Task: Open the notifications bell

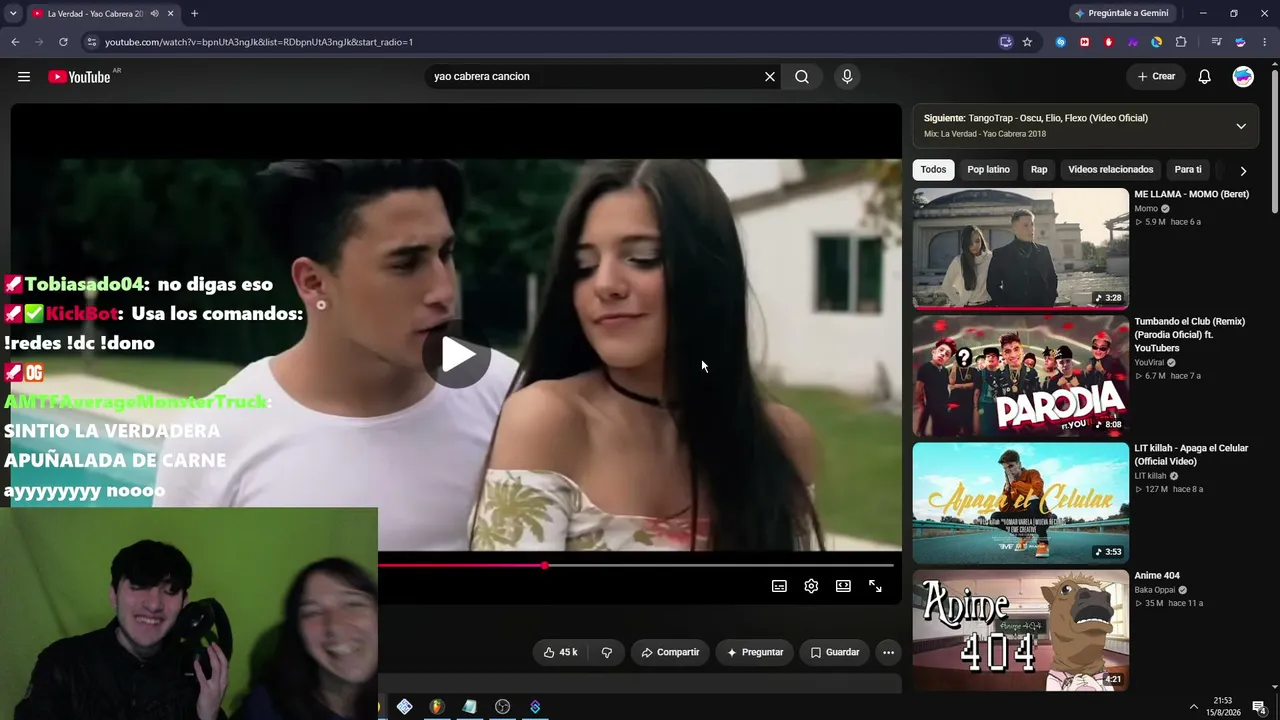Action: coord(1205,77)
